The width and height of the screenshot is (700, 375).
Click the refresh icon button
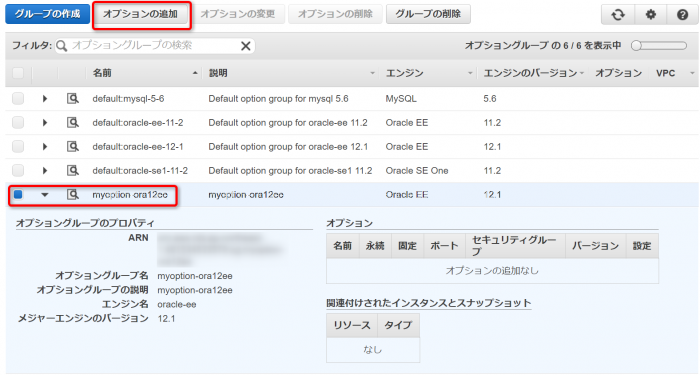point(618,15)
